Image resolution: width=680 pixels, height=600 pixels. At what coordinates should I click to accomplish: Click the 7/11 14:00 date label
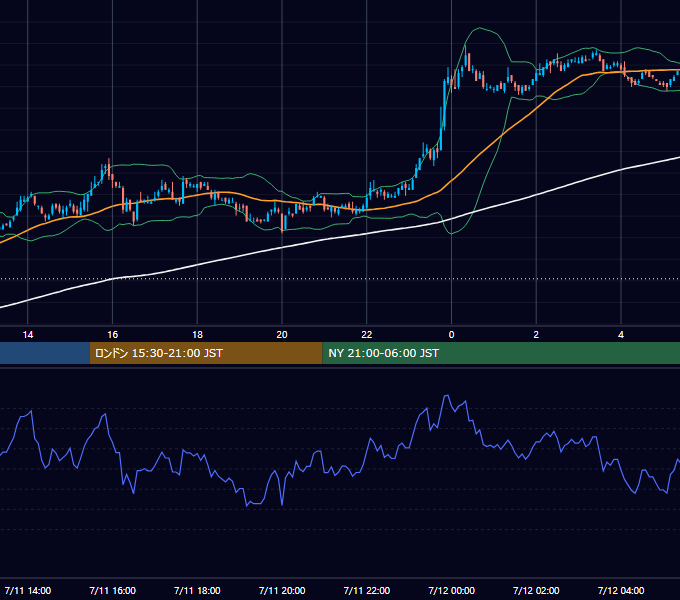point(28,590)
